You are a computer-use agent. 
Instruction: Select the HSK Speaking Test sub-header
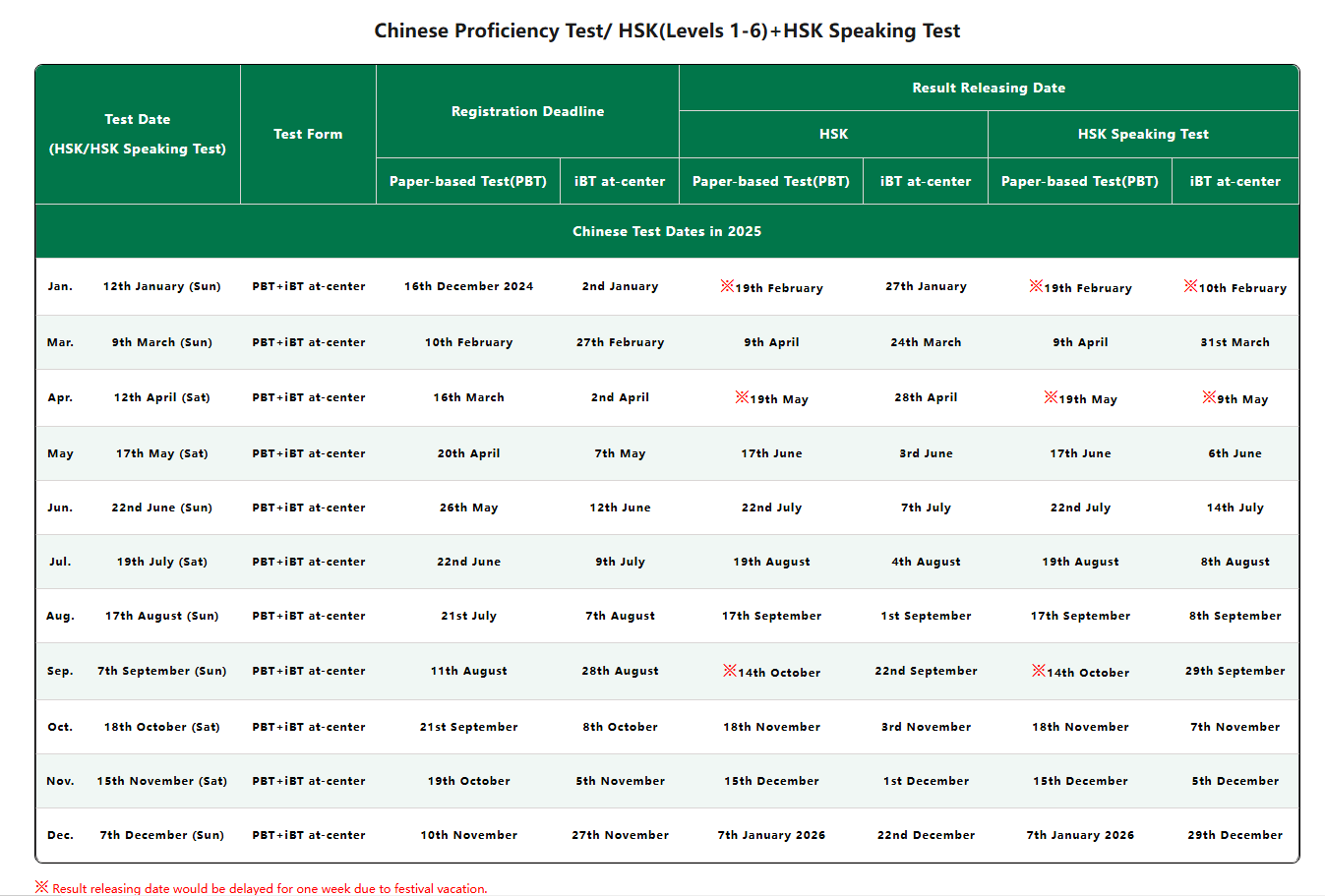(1143, 135)
